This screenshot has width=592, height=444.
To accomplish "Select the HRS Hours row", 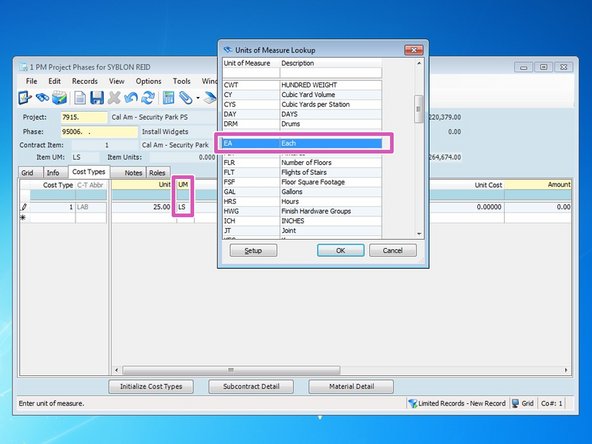I will point(302,202).
